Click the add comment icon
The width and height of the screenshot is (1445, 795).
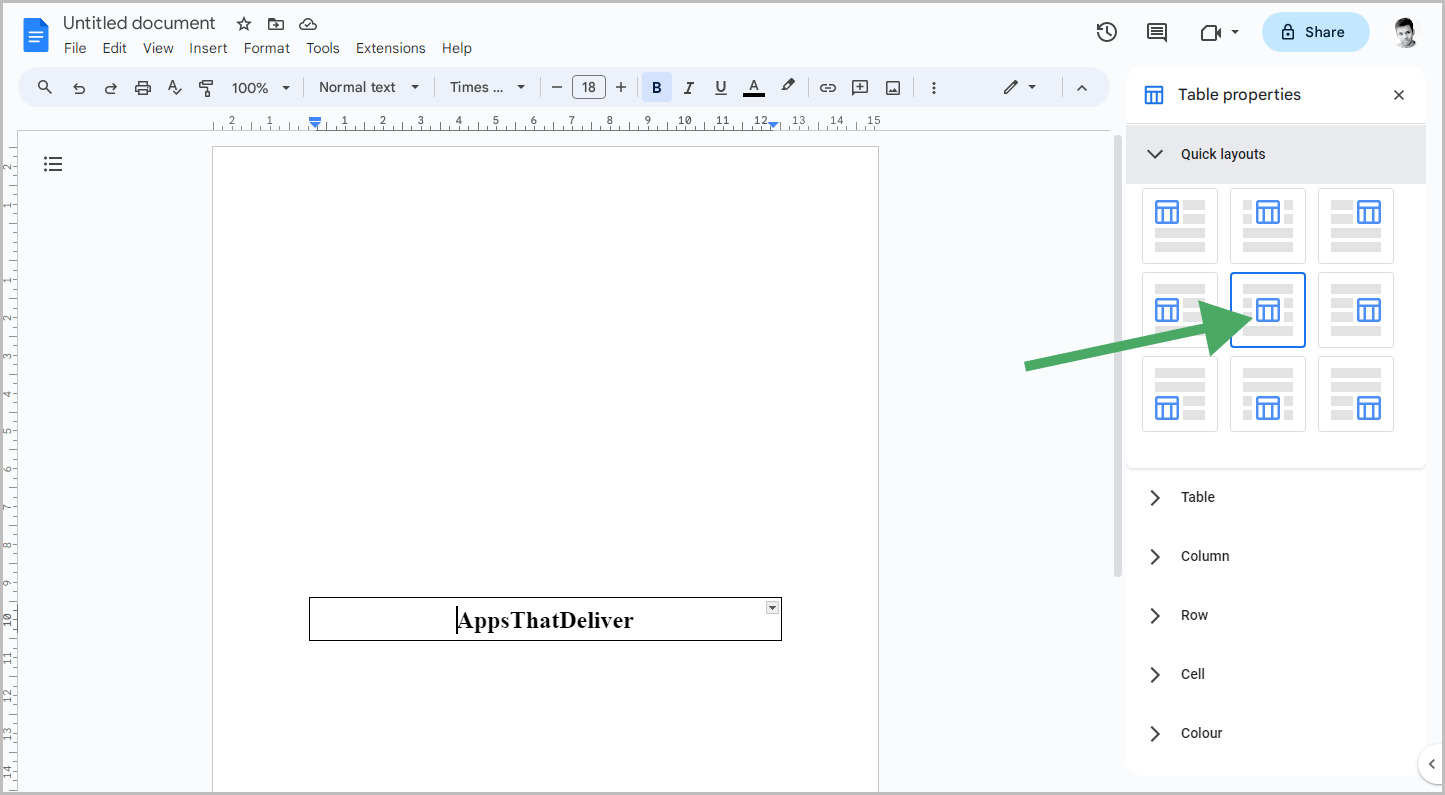(859, 87)
